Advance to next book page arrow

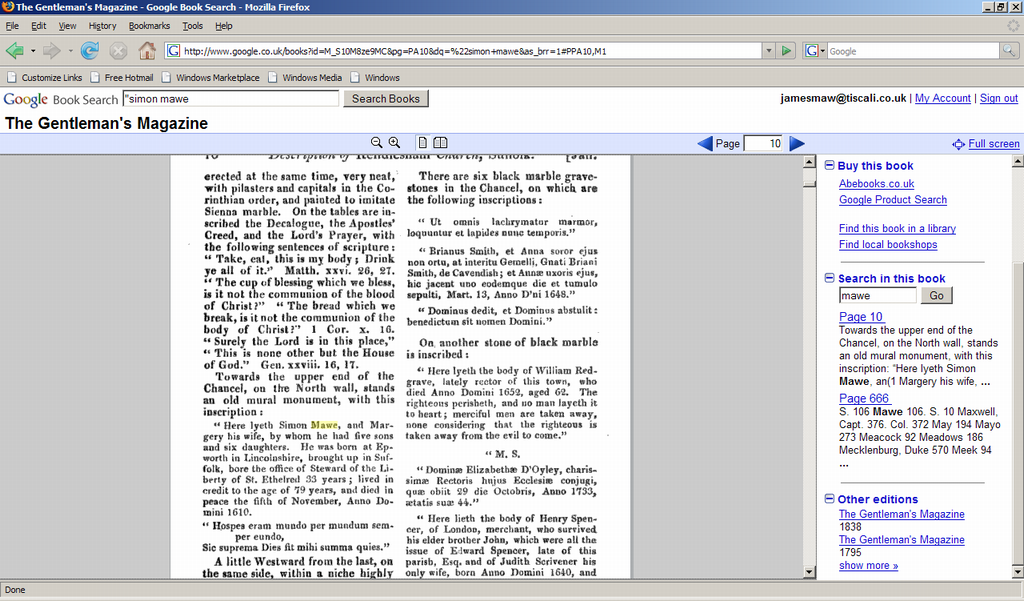pyautogui.click(x=797, y=144)
